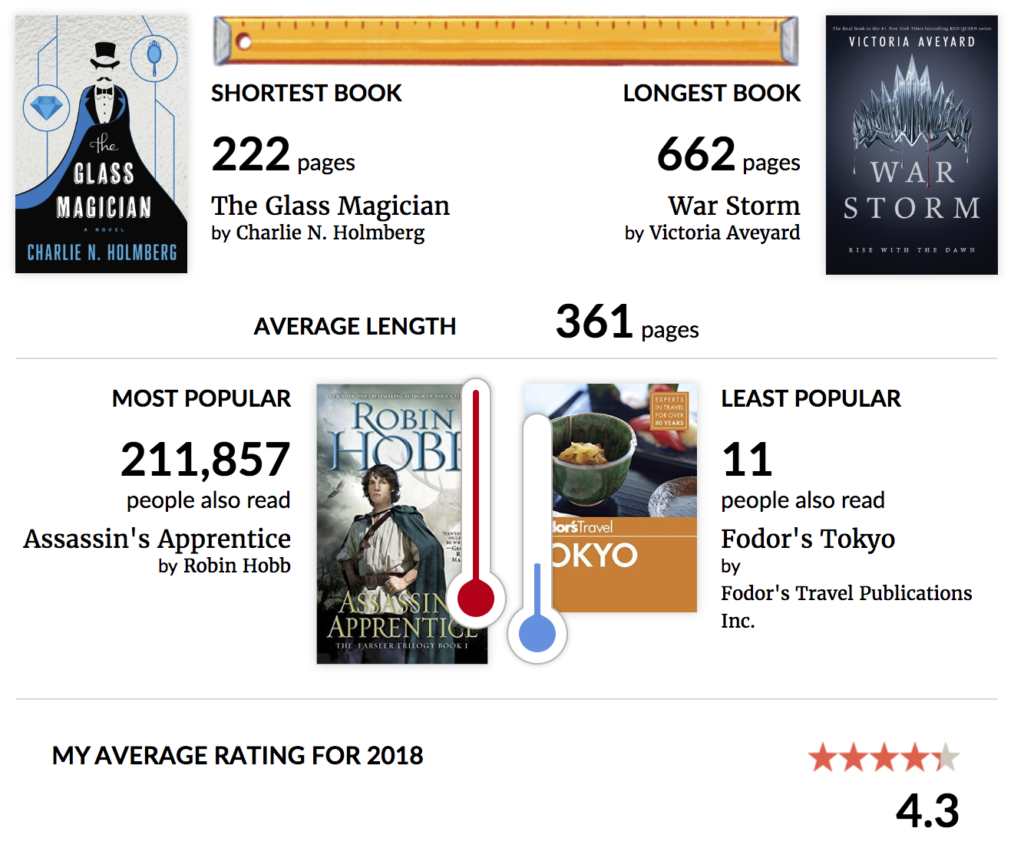The width and height of the screenshot is (1024, 861).
Task: Visit author Robin Hobb's page
Action: [x=237, y=566]
